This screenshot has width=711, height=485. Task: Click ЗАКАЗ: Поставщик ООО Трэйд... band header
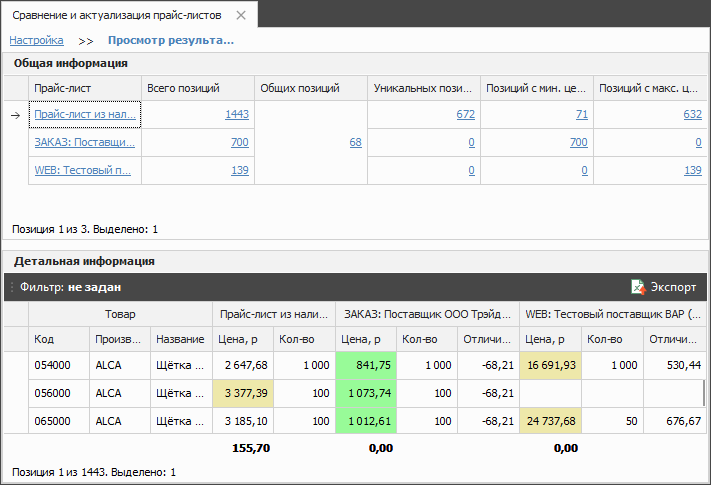pyautogui.click(x=427, y=314)
